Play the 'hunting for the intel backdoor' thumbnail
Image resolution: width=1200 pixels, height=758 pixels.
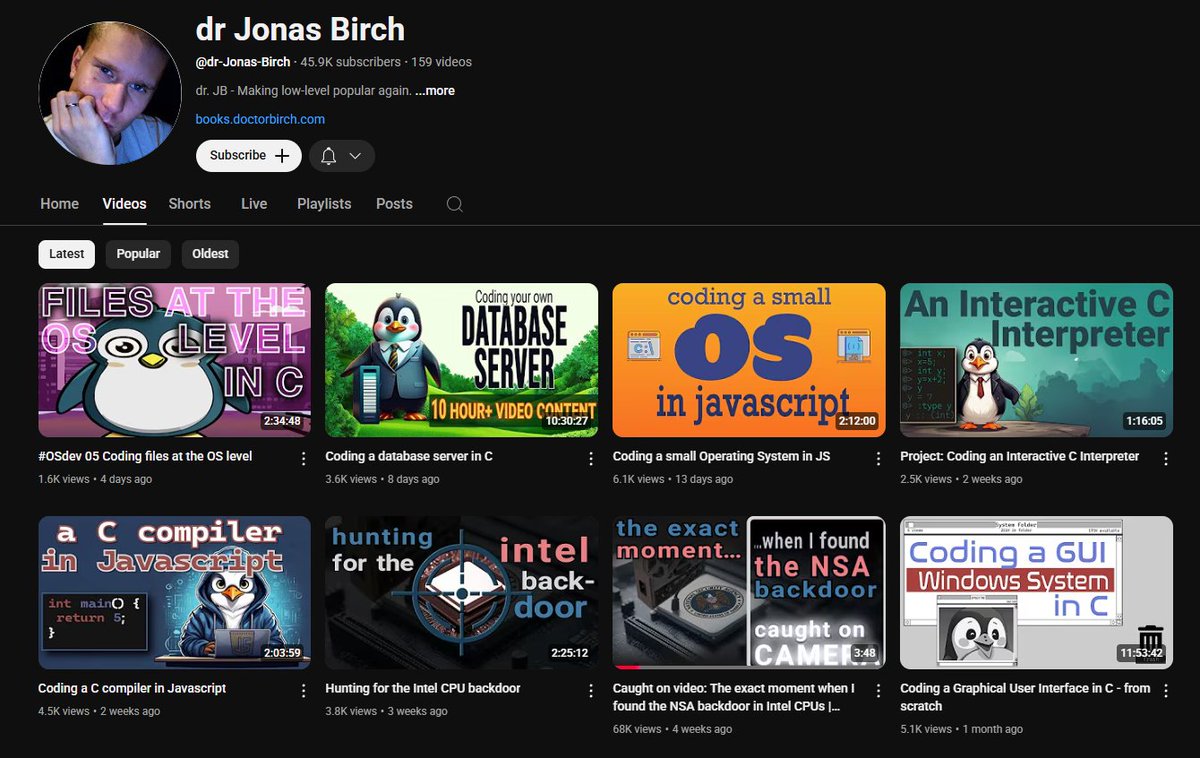tap(461, 592)
